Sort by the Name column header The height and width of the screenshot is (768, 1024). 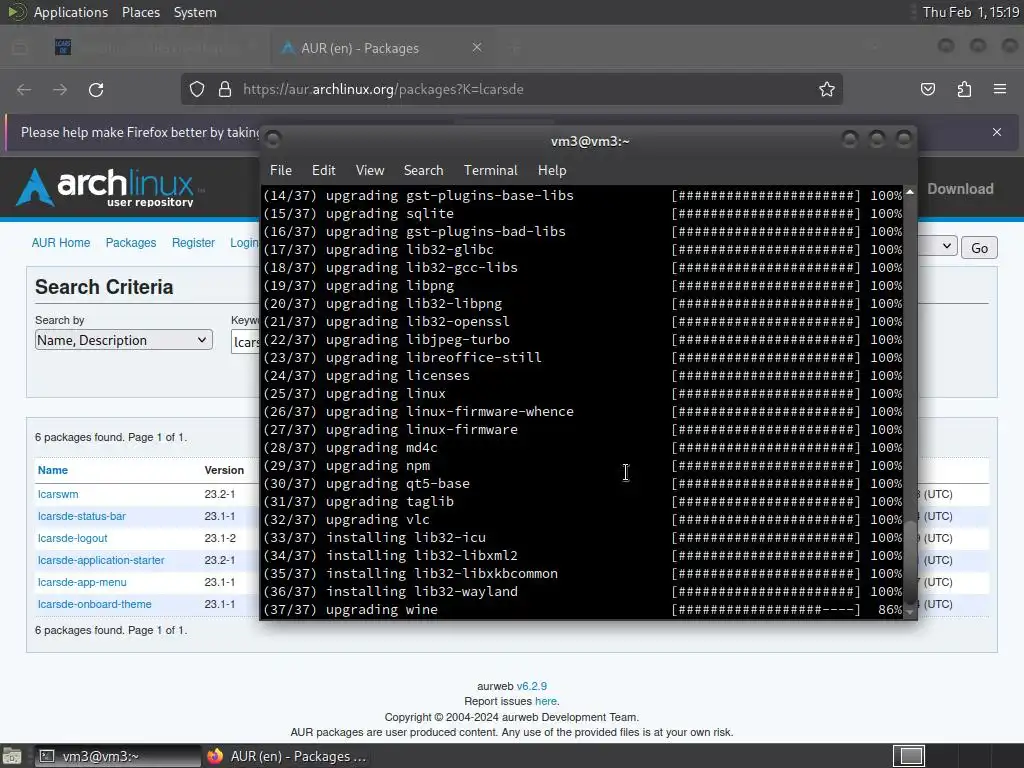click(53, 470)
